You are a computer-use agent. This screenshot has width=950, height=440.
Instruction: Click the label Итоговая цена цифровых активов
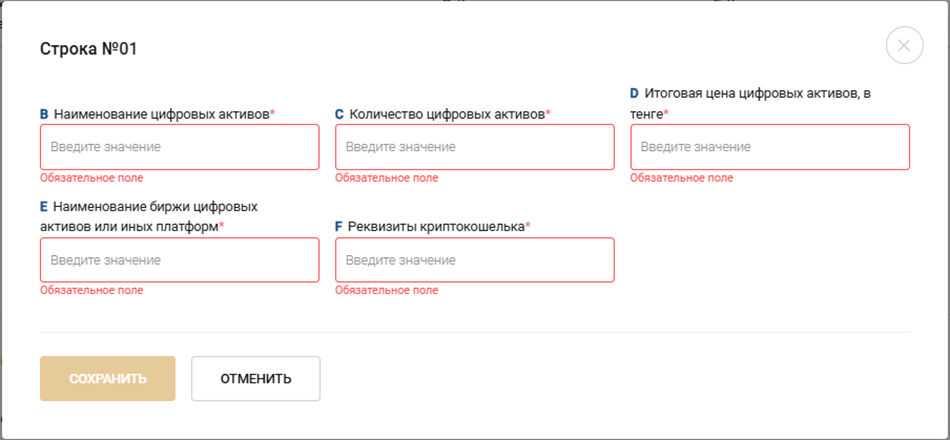[757, 94]
